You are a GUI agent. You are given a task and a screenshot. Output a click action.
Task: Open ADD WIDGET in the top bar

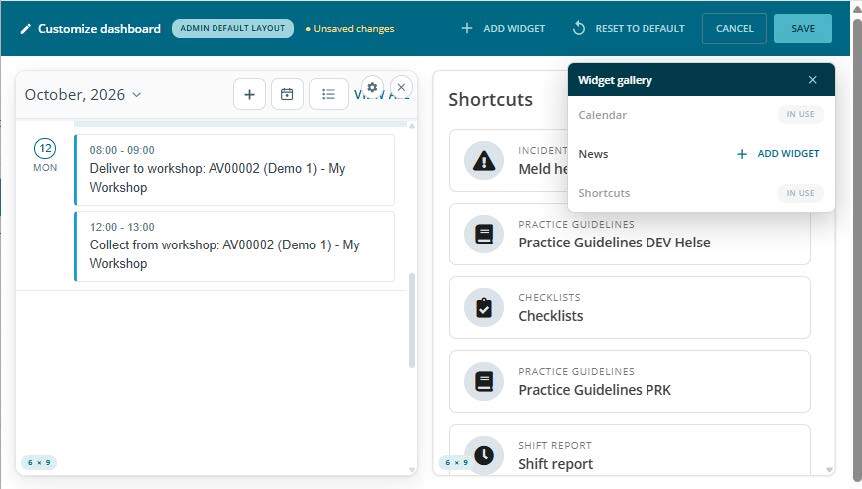pyautogui.click(x=503, y=29)
